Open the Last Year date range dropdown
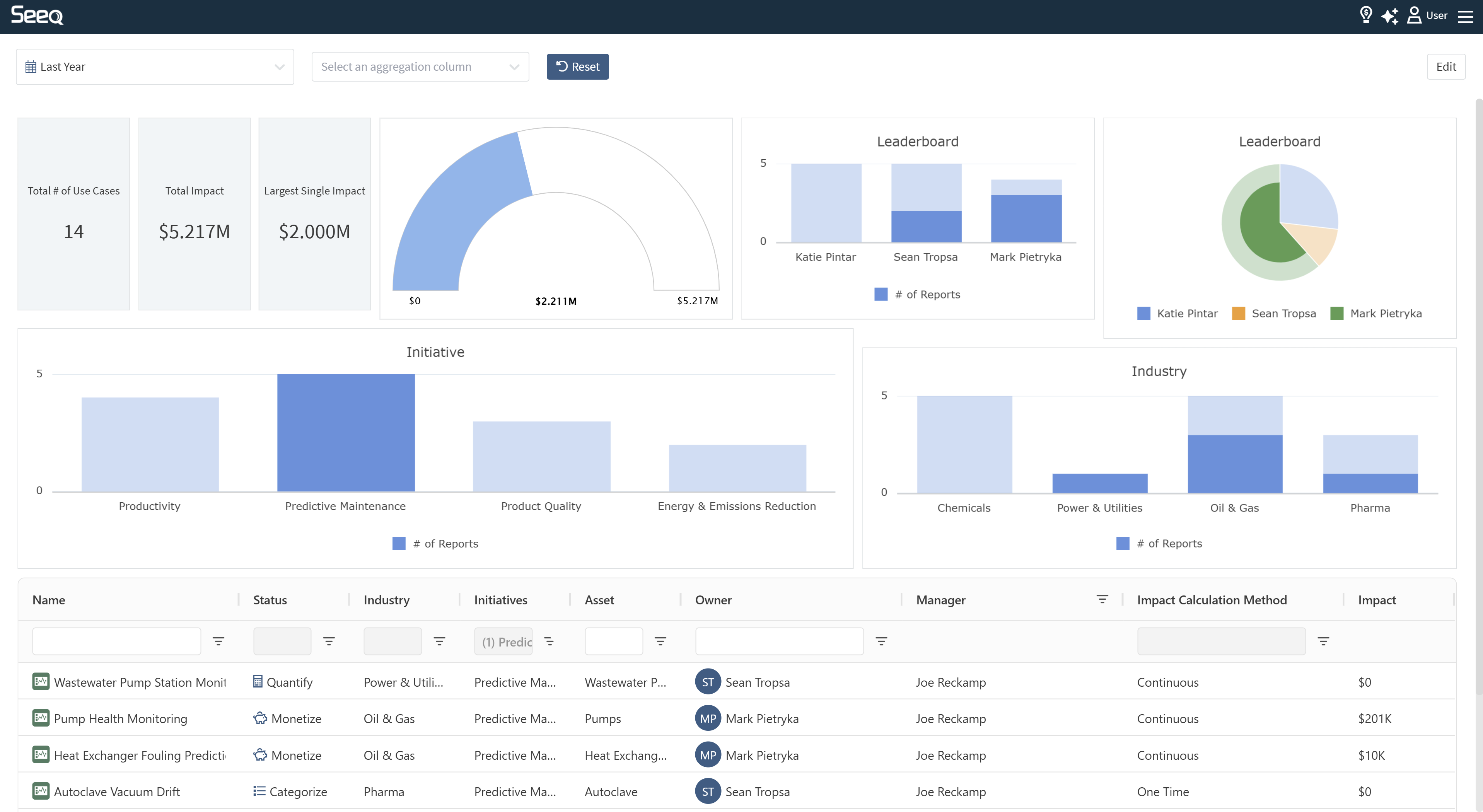 155,67
